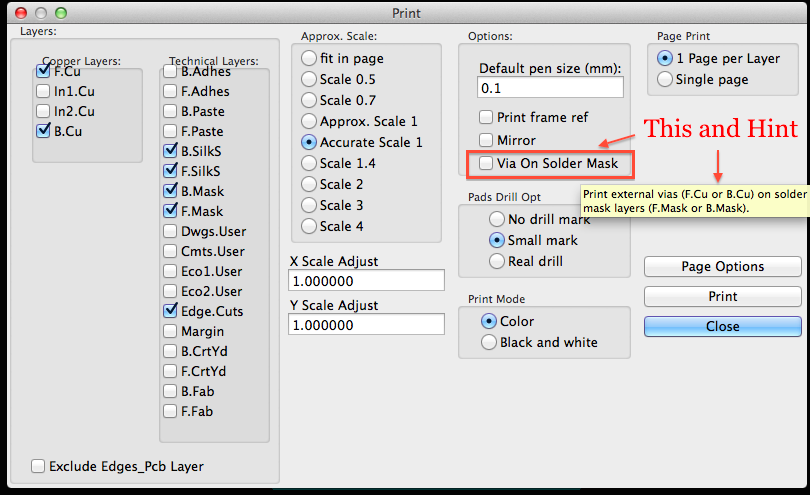Choose Scale 1.4 radio option
The height and width of the screenshot is (495, 810).
tap(309, 163)
